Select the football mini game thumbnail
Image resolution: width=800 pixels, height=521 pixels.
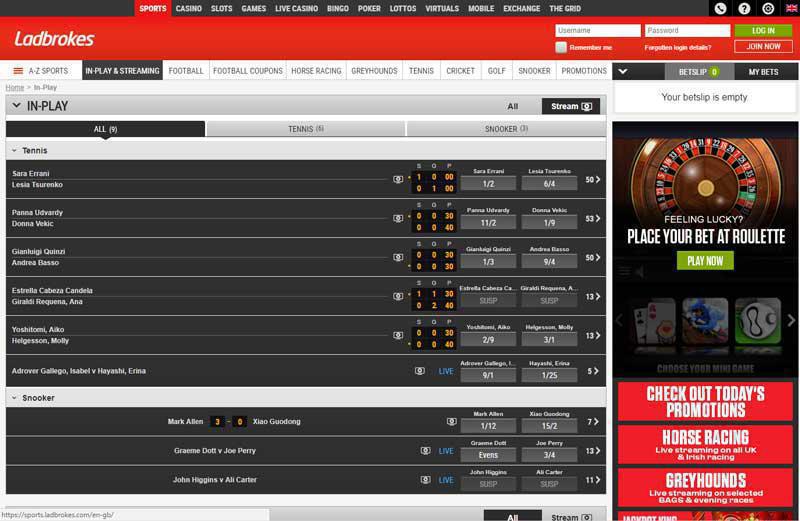[758, 321]
